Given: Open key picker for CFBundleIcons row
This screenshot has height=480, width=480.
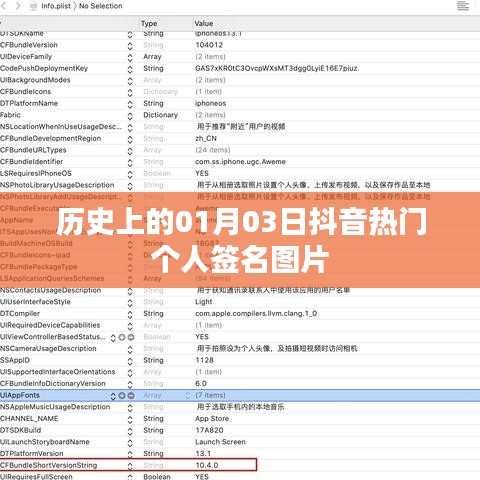Looking at the screenshot, I should pos(130,92).
